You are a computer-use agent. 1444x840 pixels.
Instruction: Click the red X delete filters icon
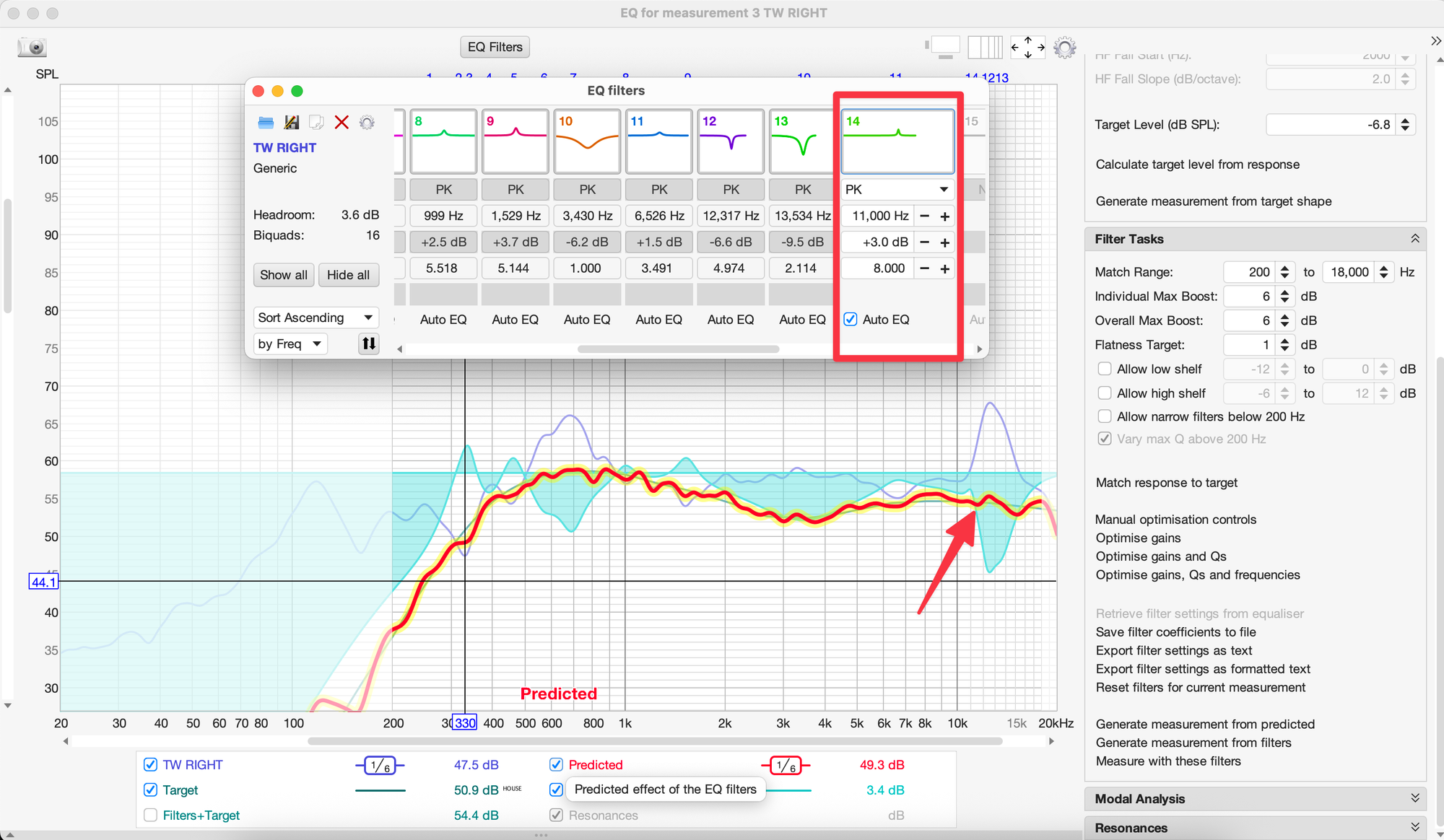pyautogui.click(x=342, y=123)
